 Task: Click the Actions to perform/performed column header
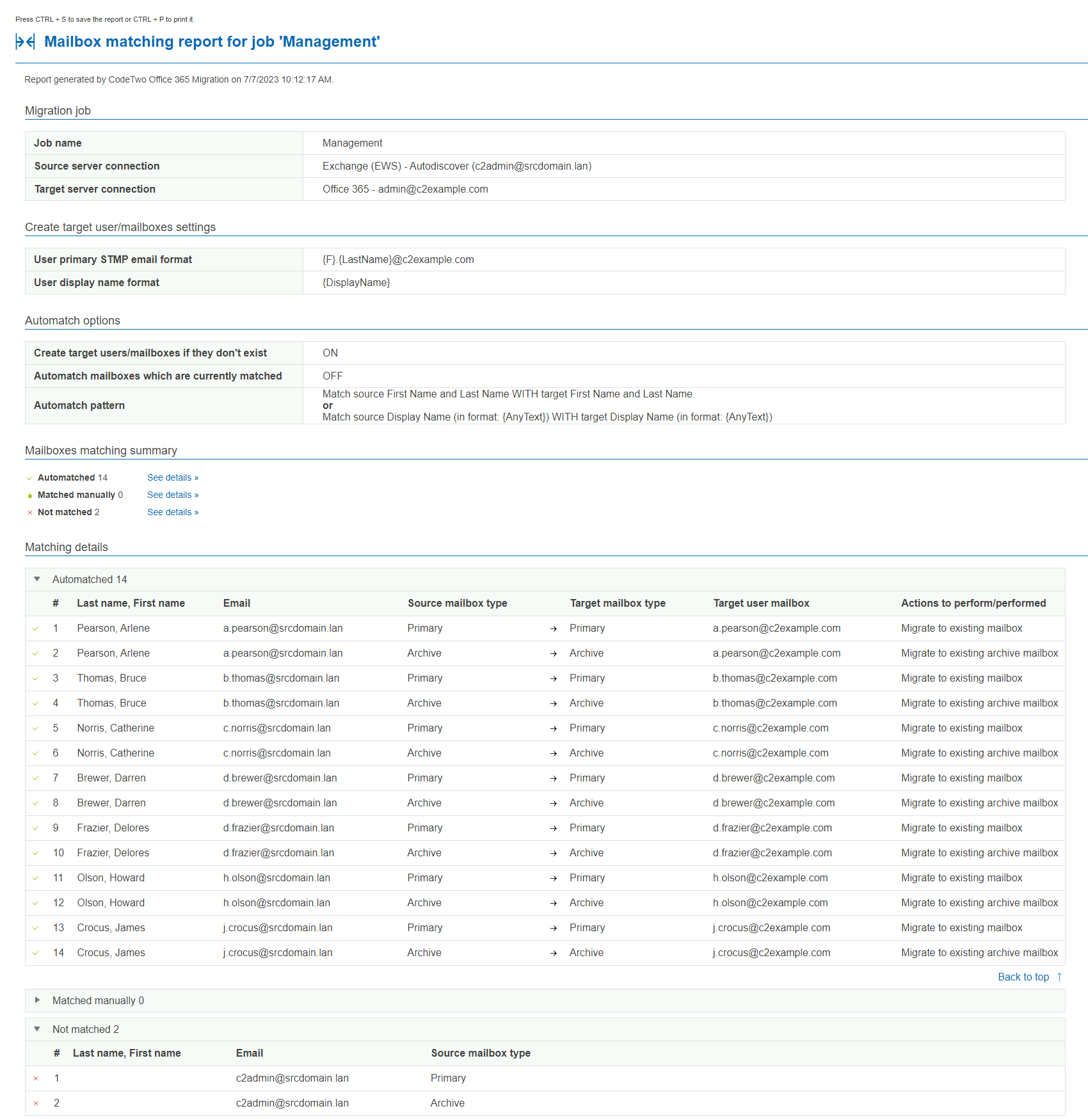pyautogui.click(x=973, y=604)
